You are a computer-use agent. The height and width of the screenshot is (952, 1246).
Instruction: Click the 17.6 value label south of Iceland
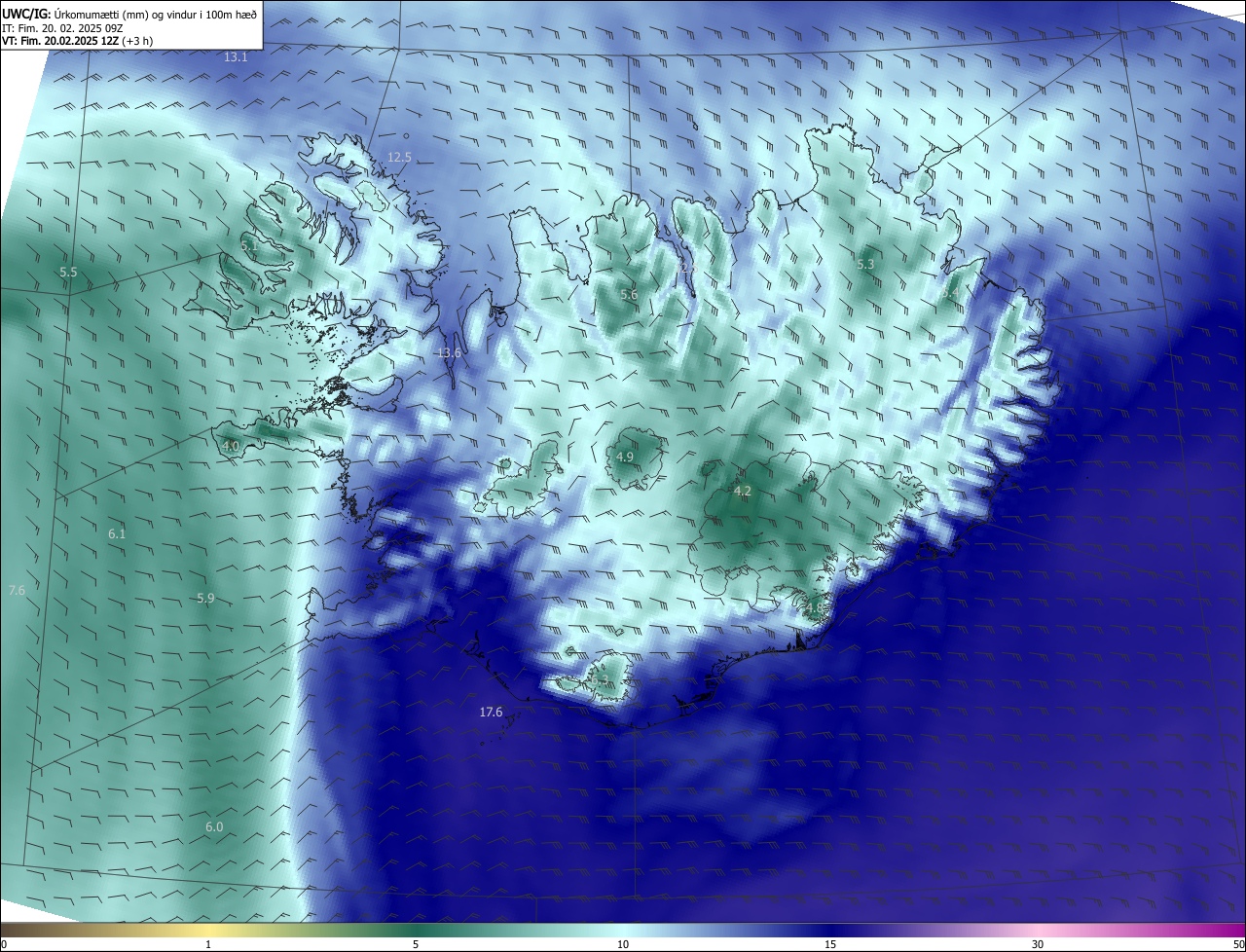pos(491,712)
